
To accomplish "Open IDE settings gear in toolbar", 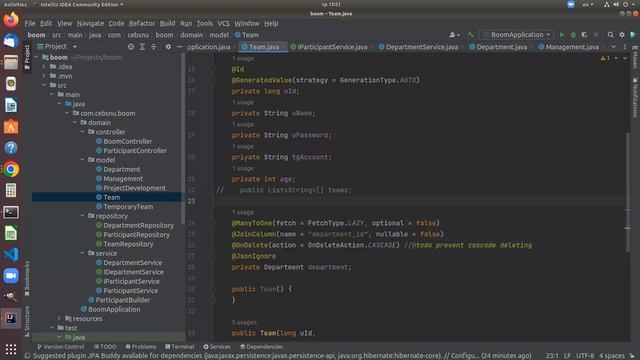I will 622,35.
